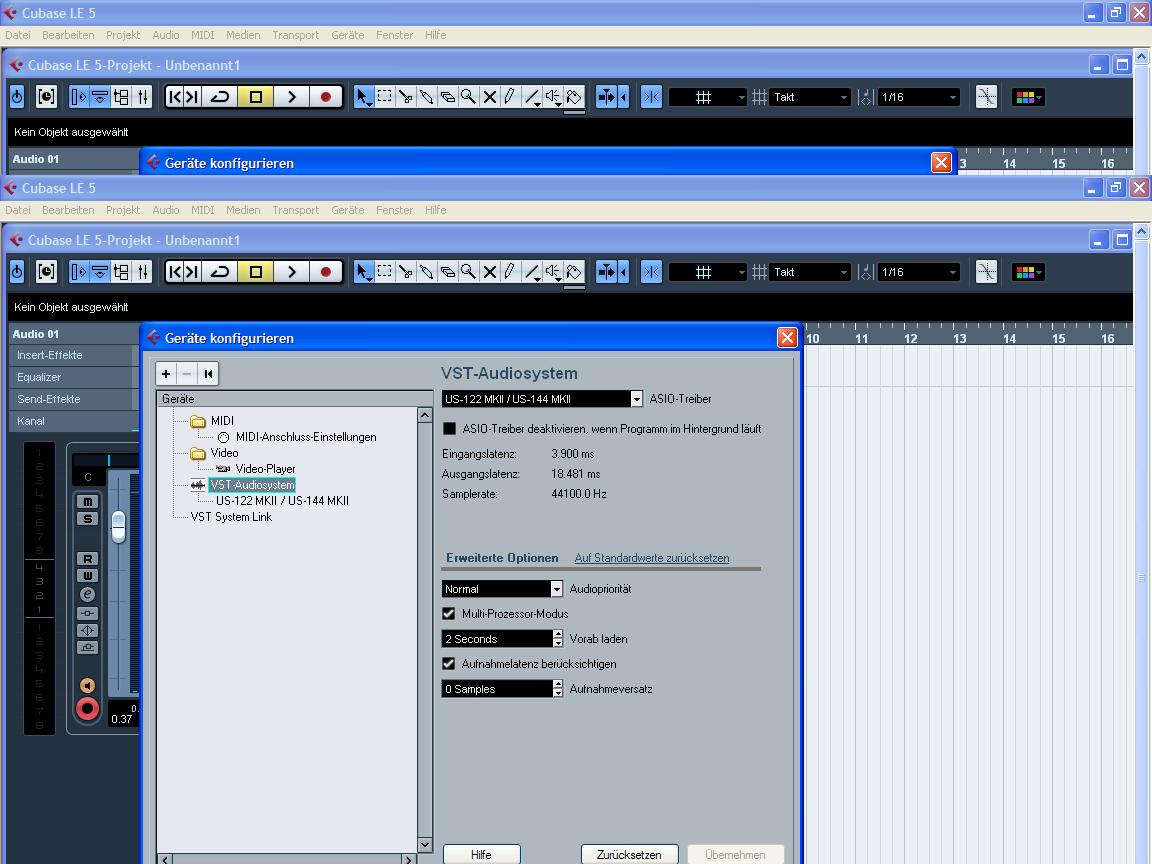Click the reset-to-start icon beside the minus button

(209, 374)
